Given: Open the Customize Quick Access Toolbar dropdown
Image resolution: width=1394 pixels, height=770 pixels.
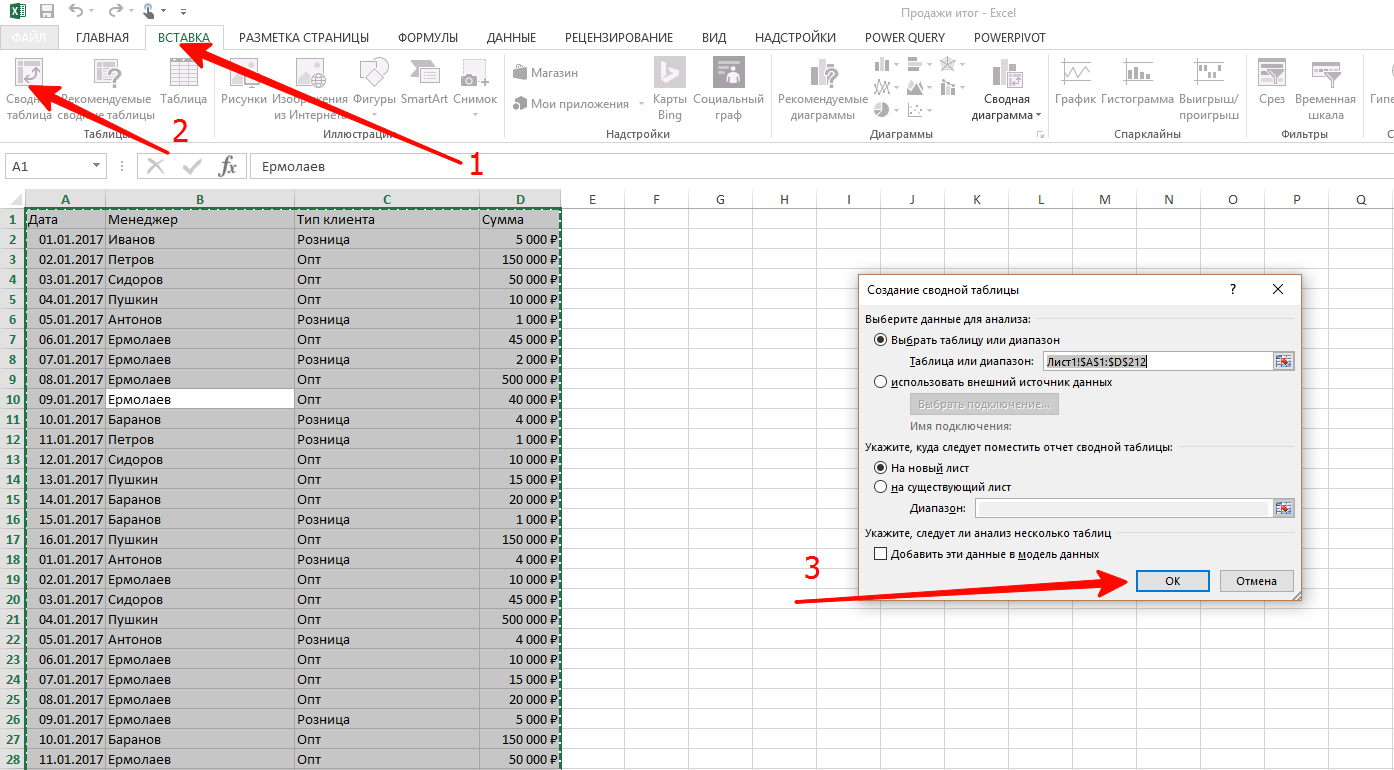Looking at the screenshot, I should coord(184,13).
